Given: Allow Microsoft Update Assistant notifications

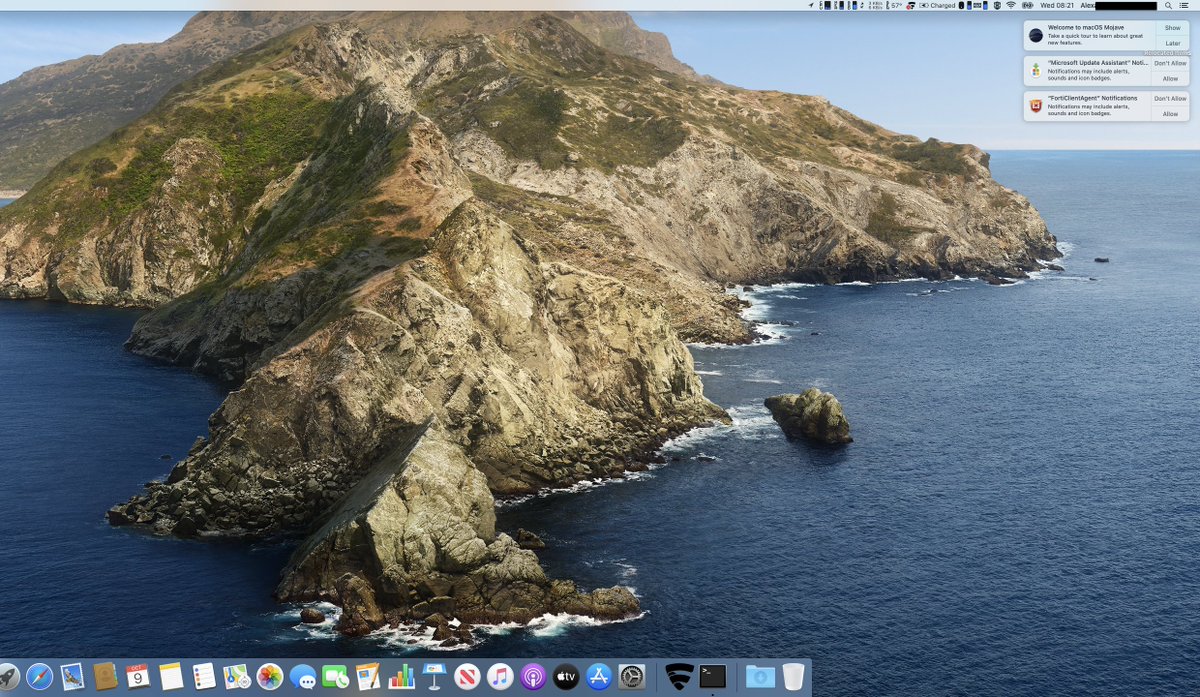Looking at the screenshot, I should [x=1170, y=78].
